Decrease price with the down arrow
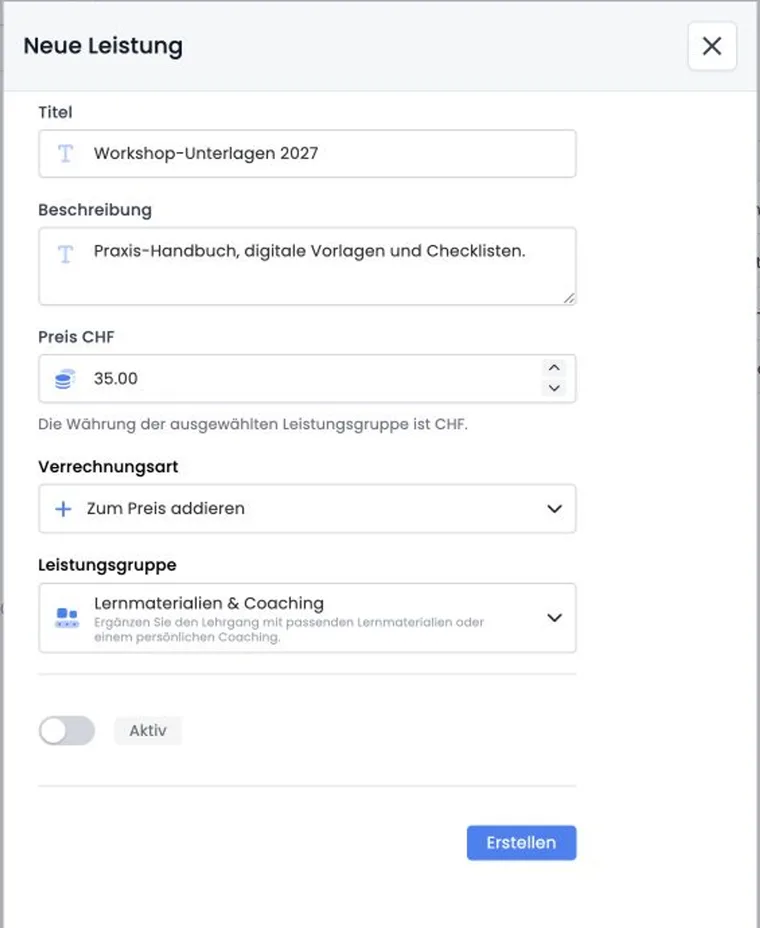 (x=554, y=388)
